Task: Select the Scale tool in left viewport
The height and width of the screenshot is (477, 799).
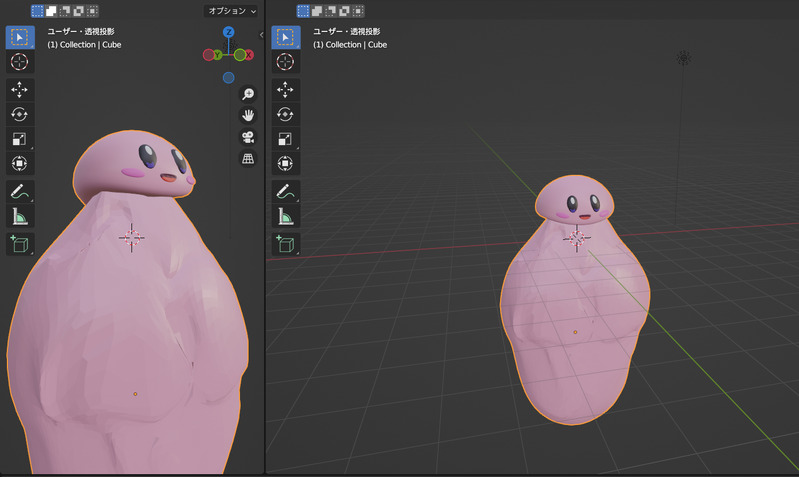Action: pyautogui.click(x=20, y=139)
